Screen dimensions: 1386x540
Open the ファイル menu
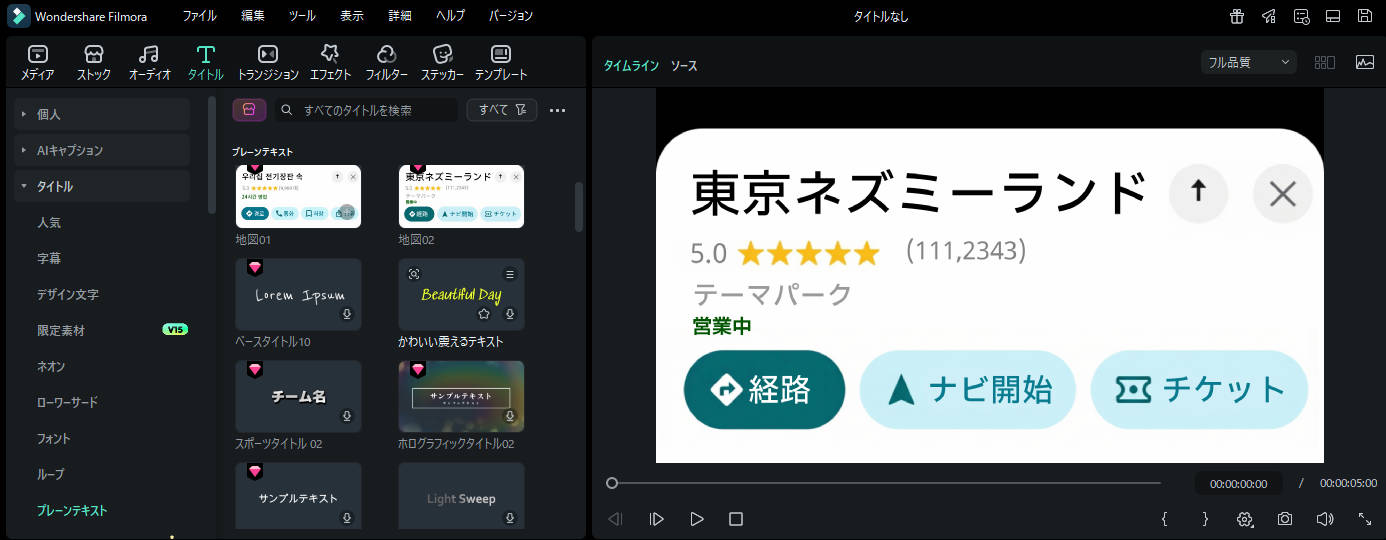pyautogui.click(x=199, y=16)
